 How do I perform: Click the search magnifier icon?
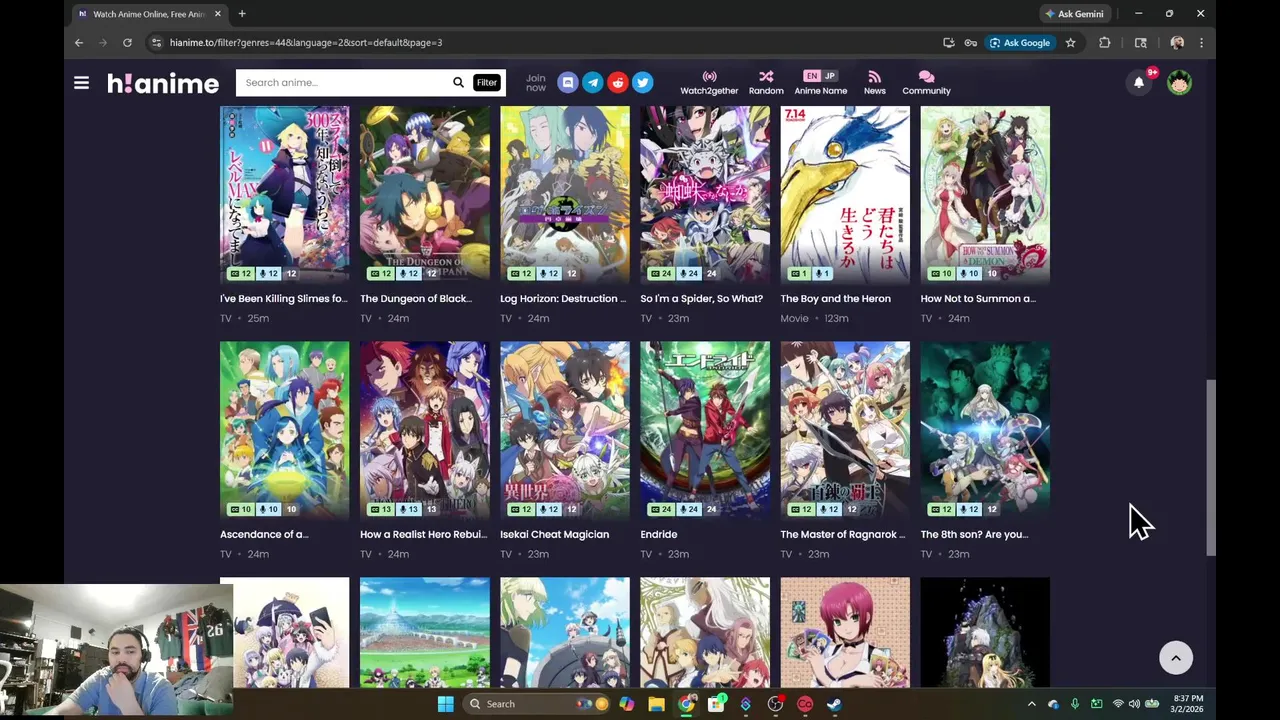(458, 83)
